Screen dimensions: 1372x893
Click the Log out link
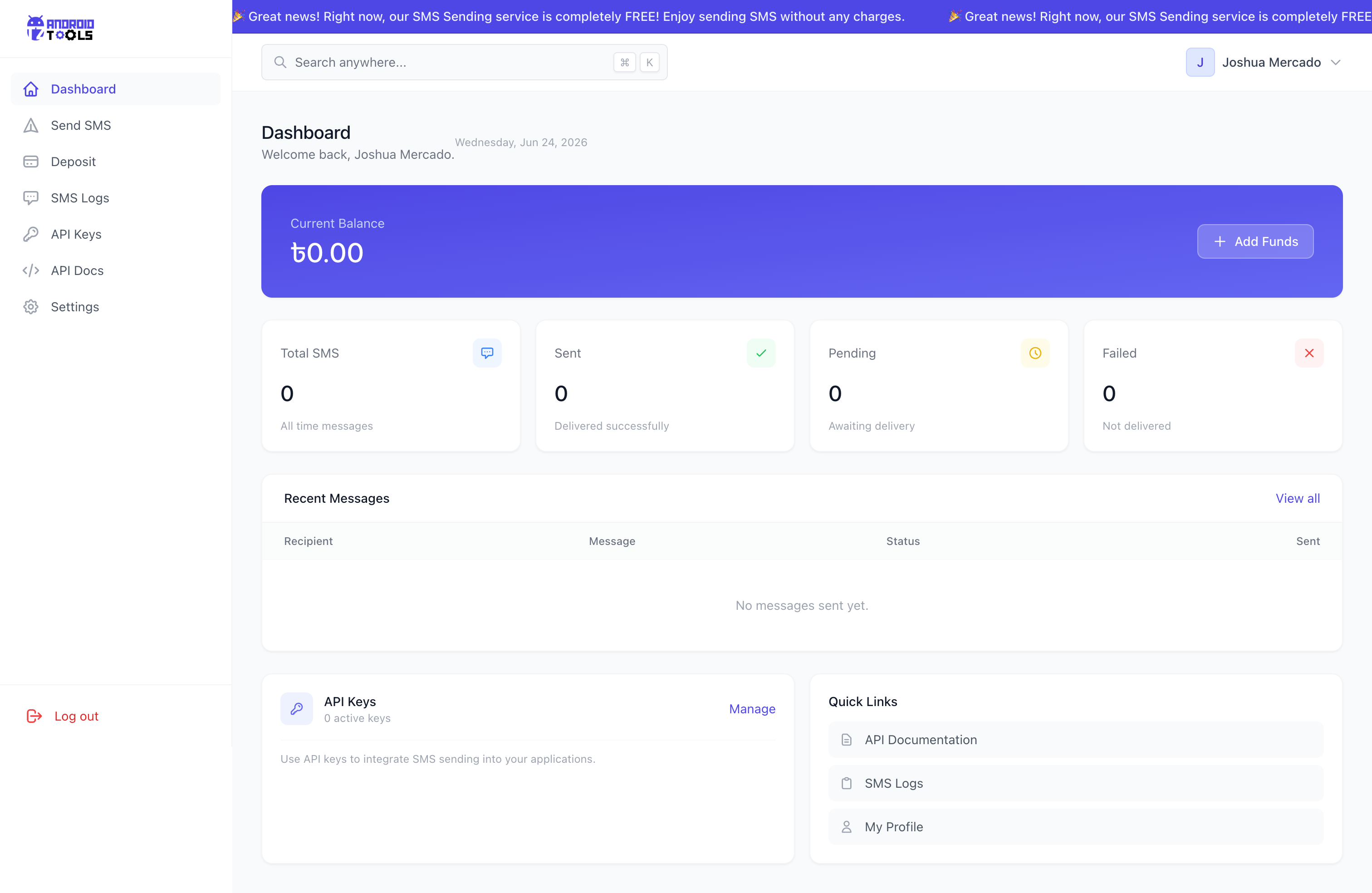click(x=76, y=716)
